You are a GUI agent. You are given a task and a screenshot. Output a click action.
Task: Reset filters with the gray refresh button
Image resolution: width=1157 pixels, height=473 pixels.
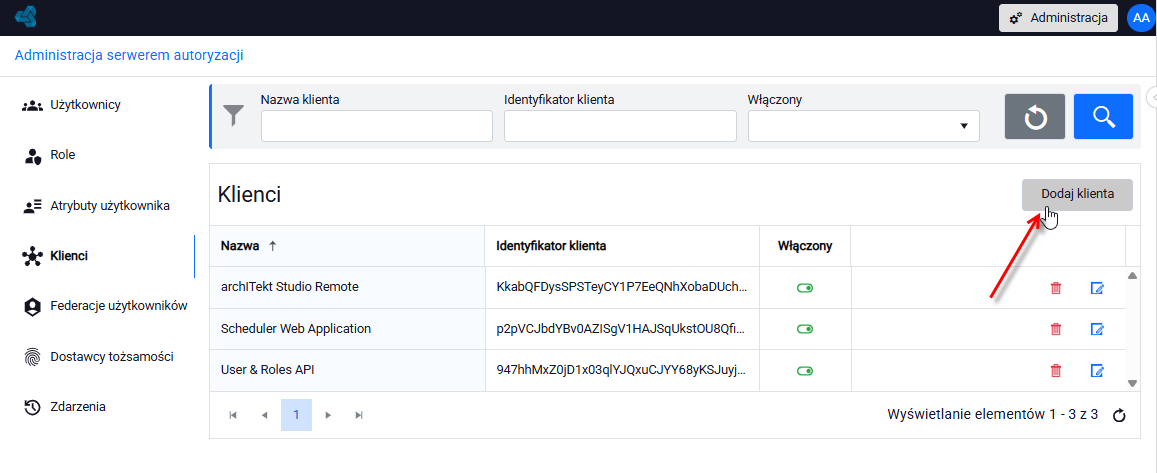[x=1035, y=117]
